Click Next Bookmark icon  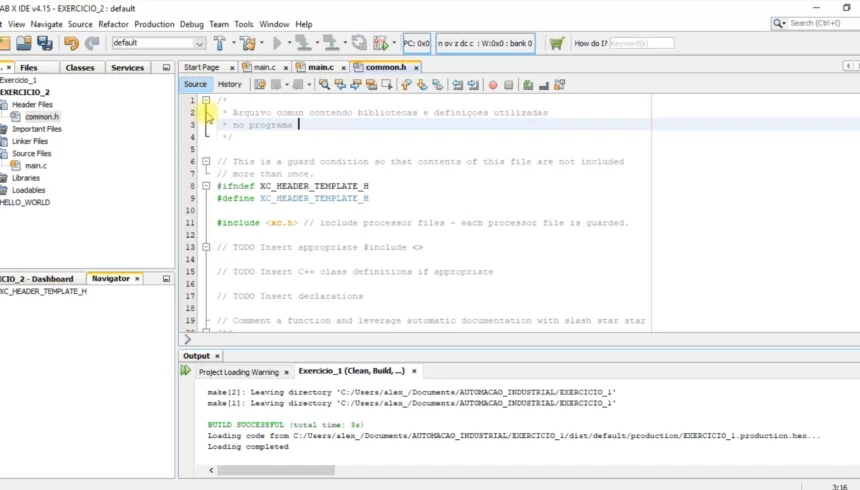(x=422, y=85)
